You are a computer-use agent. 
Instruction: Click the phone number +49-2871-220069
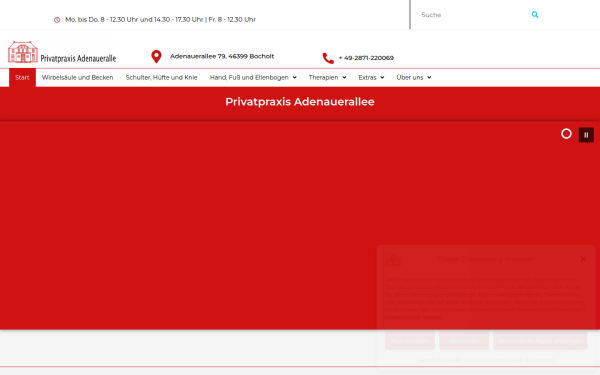pyautogui.click(x=366, y=58)
